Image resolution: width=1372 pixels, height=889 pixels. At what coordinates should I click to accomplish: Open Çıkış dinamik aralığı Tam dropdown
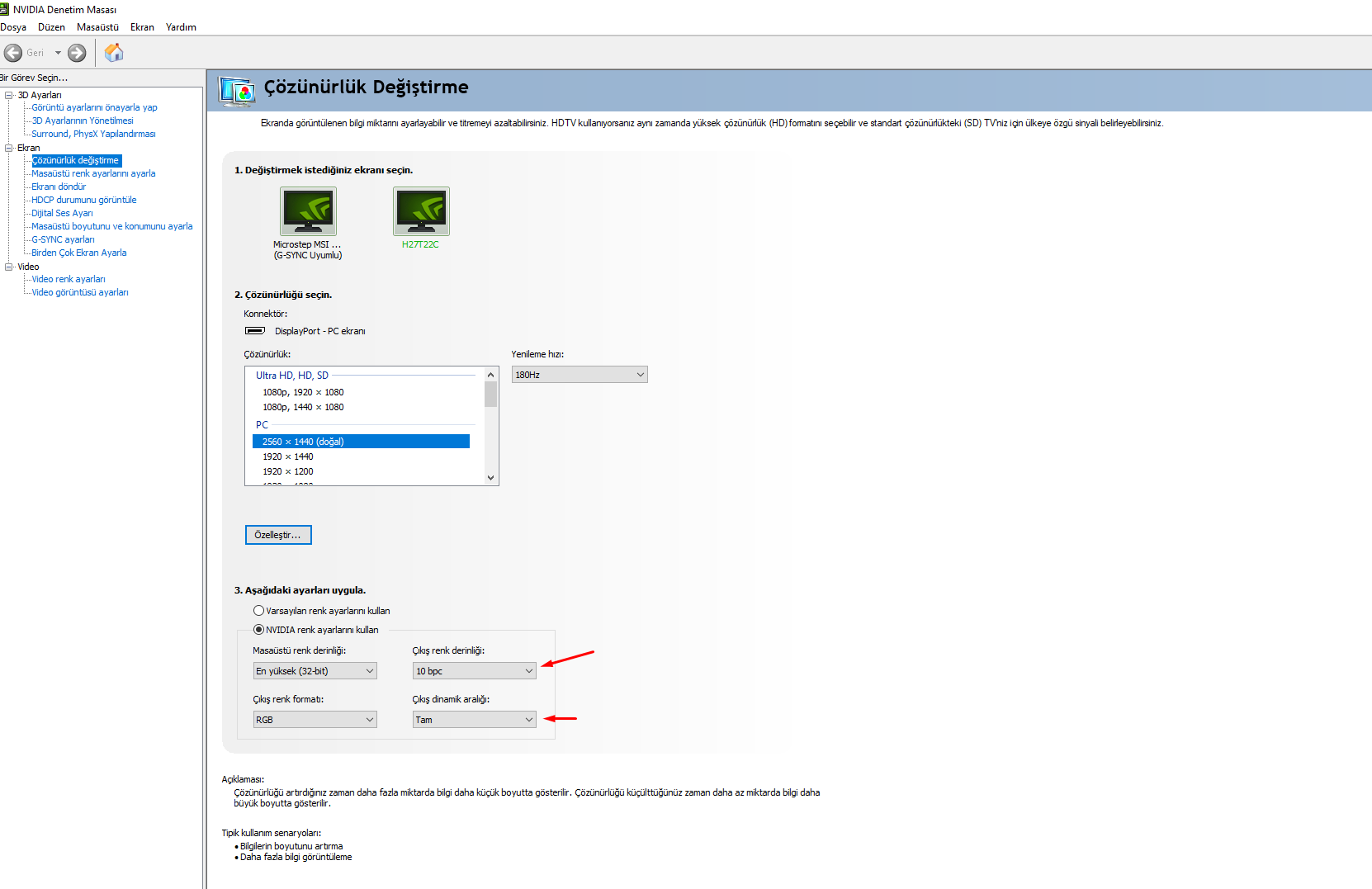[x=475, y=720]
